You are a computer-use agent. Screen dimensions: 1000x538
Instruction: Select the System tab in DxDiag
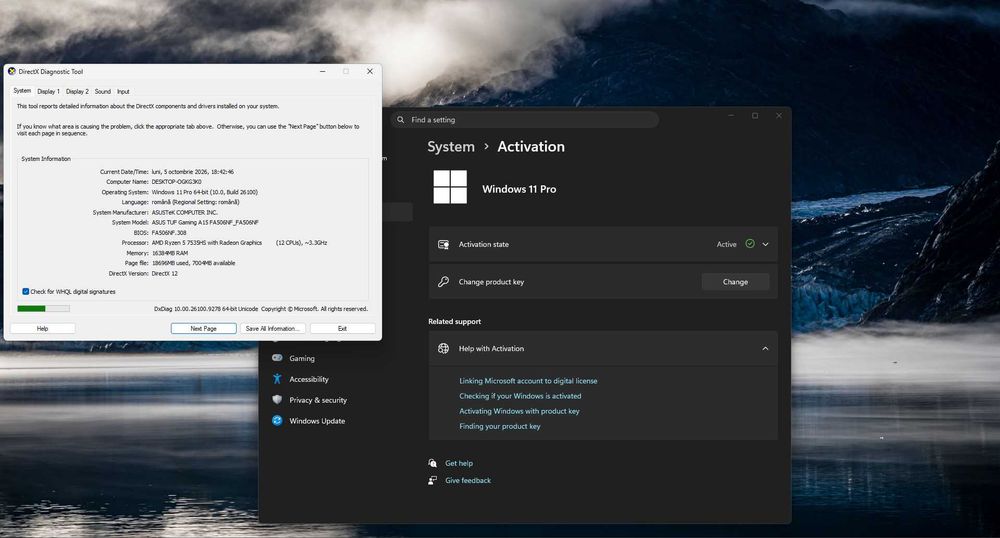[22, 91]
